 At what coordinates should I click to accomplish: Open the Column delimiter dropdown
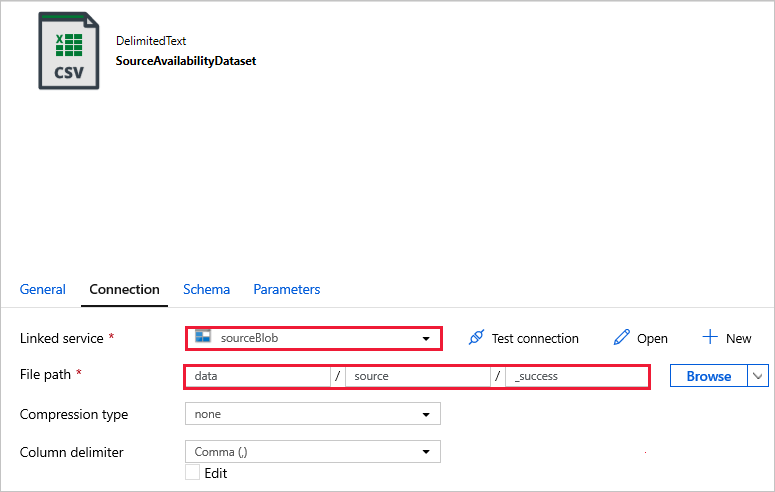(426, 452)
